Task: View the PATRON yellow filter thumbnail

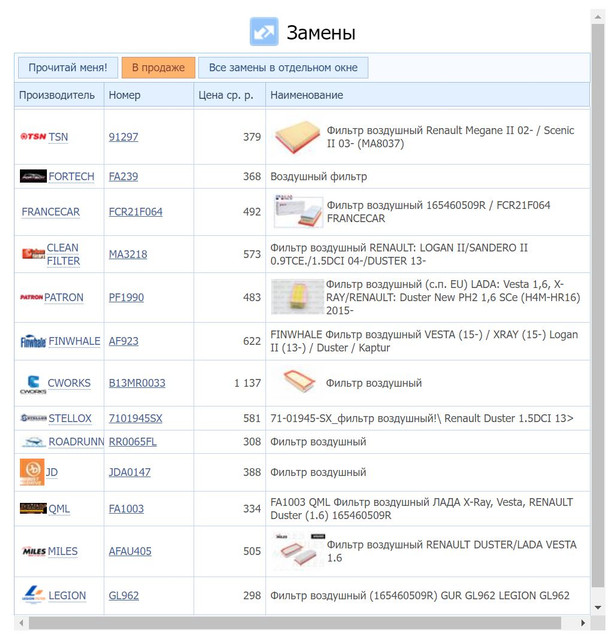Action: 298,297
